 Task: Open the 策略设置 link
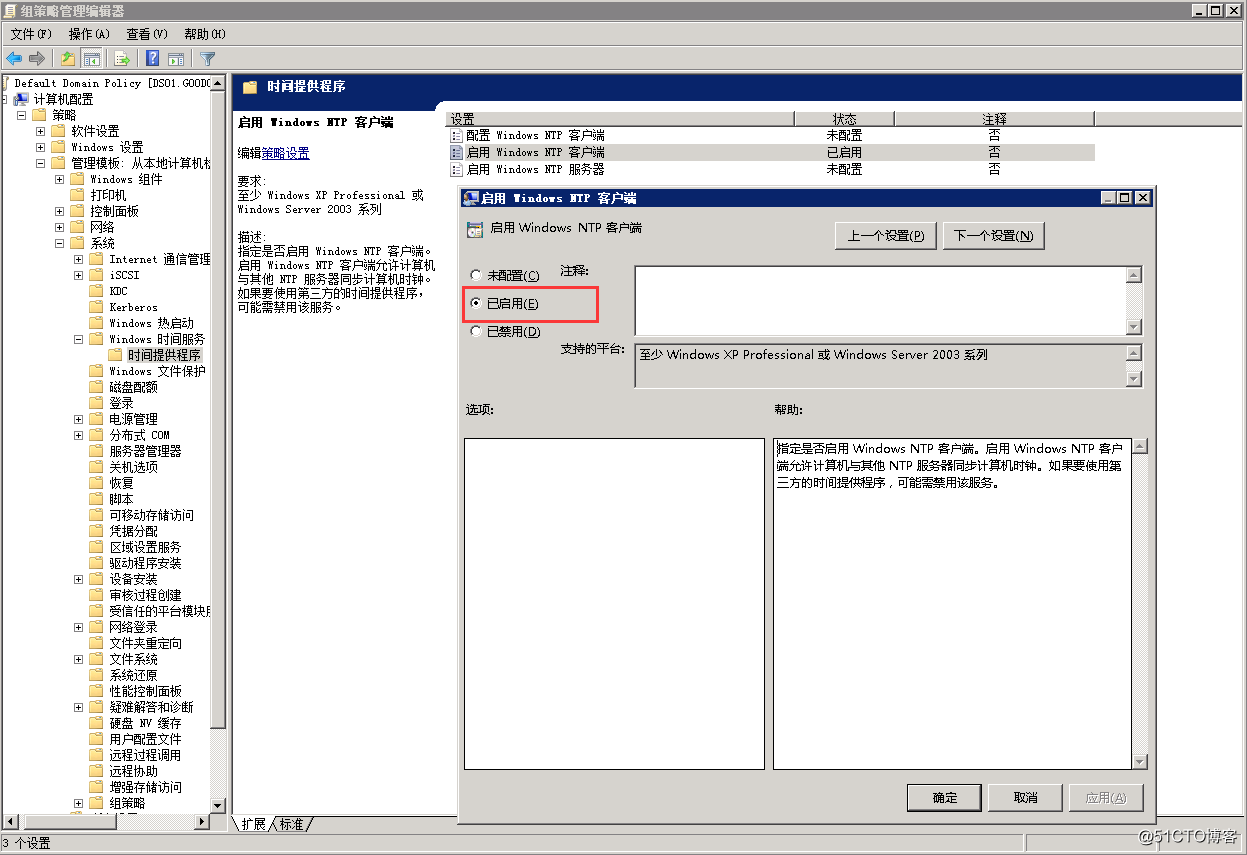[285, 153]
